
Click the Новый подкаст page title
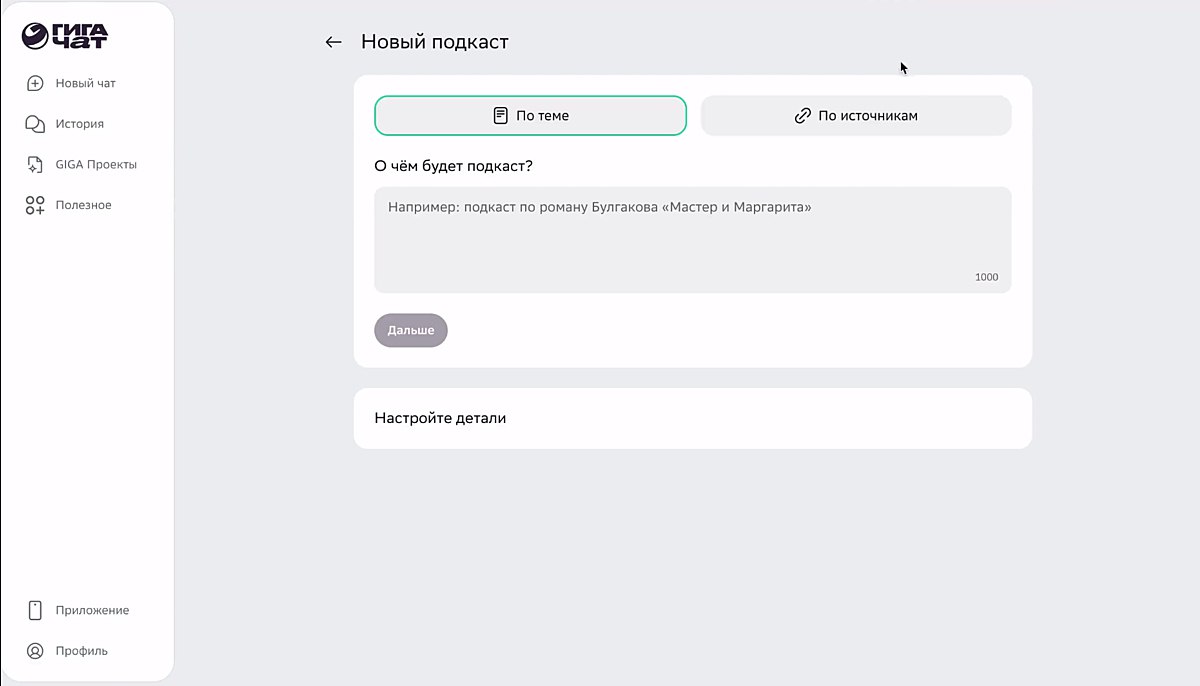(x=433, y=42)
